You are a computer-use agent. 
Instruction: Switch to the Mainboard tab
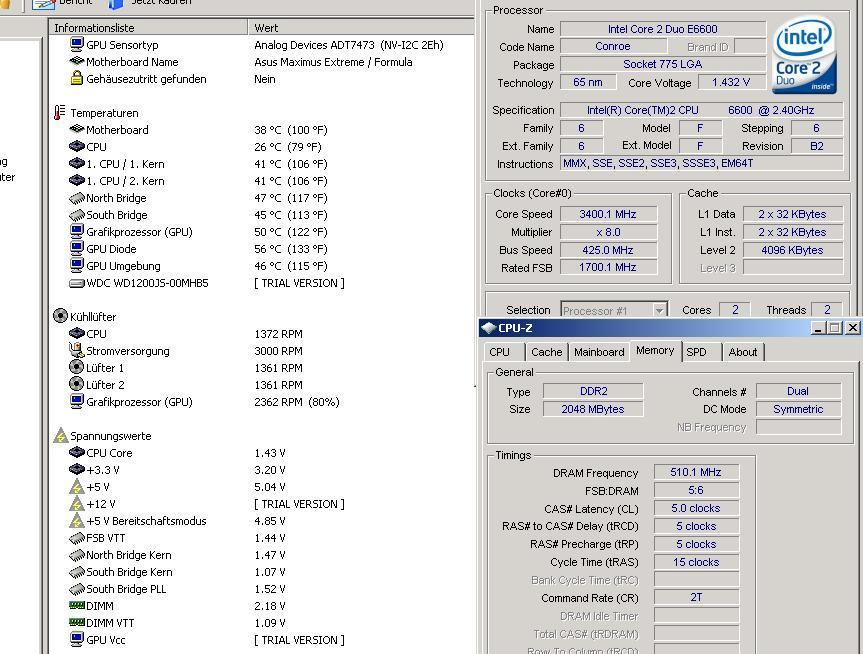(x=599, y=352)
